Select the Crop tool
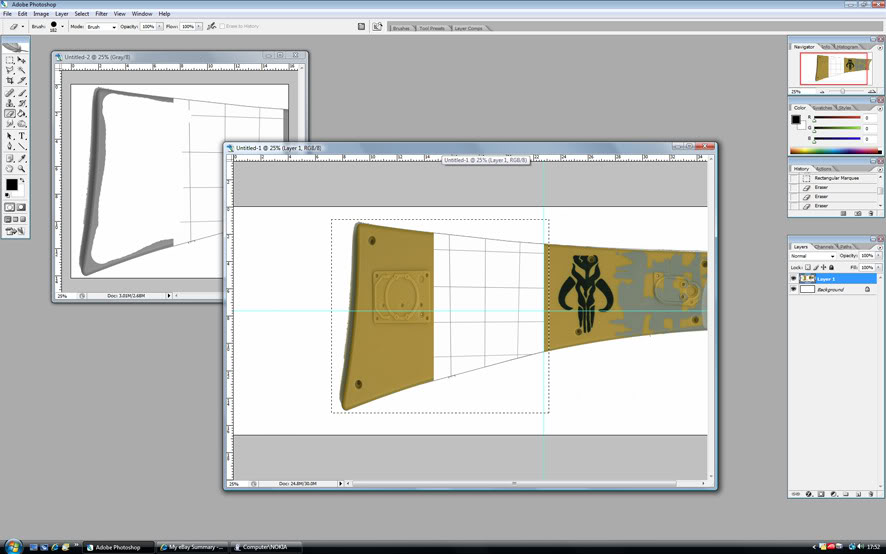The height and width of the screenshot is (554, 886). 10,80
